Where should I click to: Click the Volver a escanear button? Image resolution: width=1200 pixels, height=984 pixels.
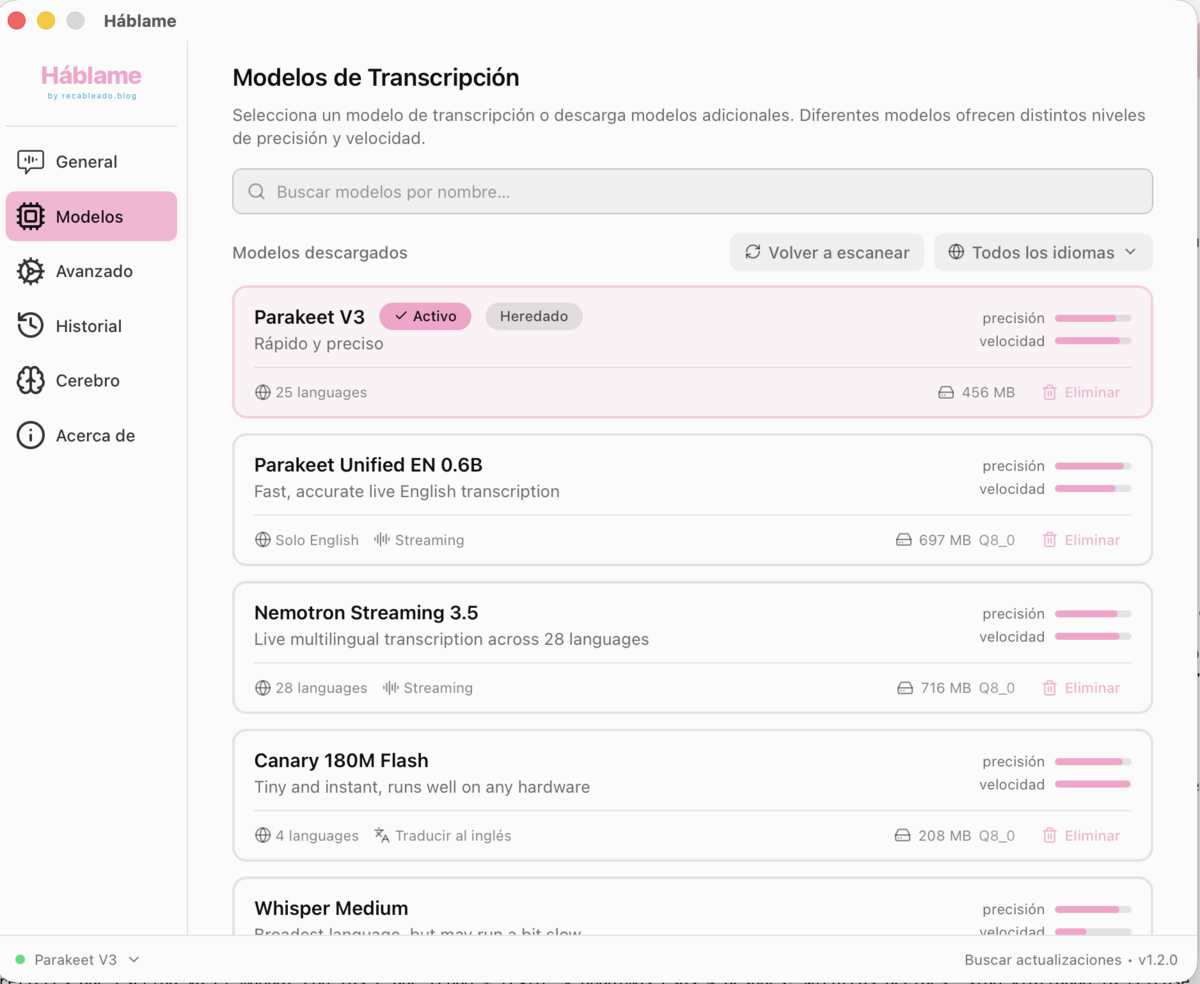pyautogui.click(x=827, y=252)
